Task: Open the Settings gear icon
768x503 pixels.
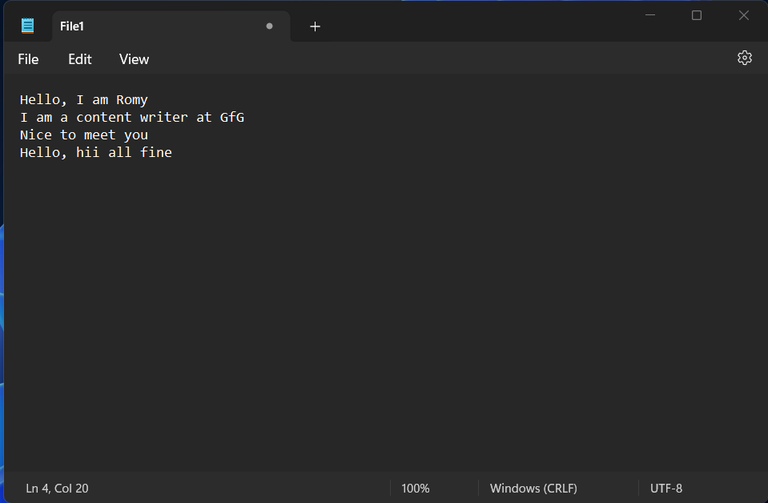Action: 744,58
